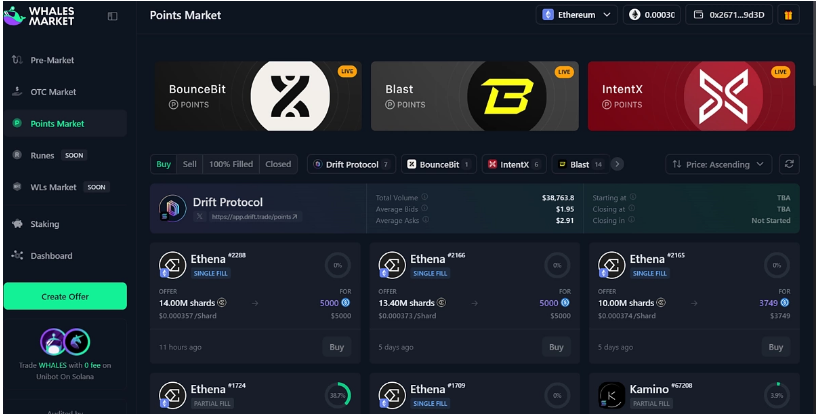This screenshot has height=415, width=817.
Task: Open the app.drift.trade/points link
Action: coord(254,216)
